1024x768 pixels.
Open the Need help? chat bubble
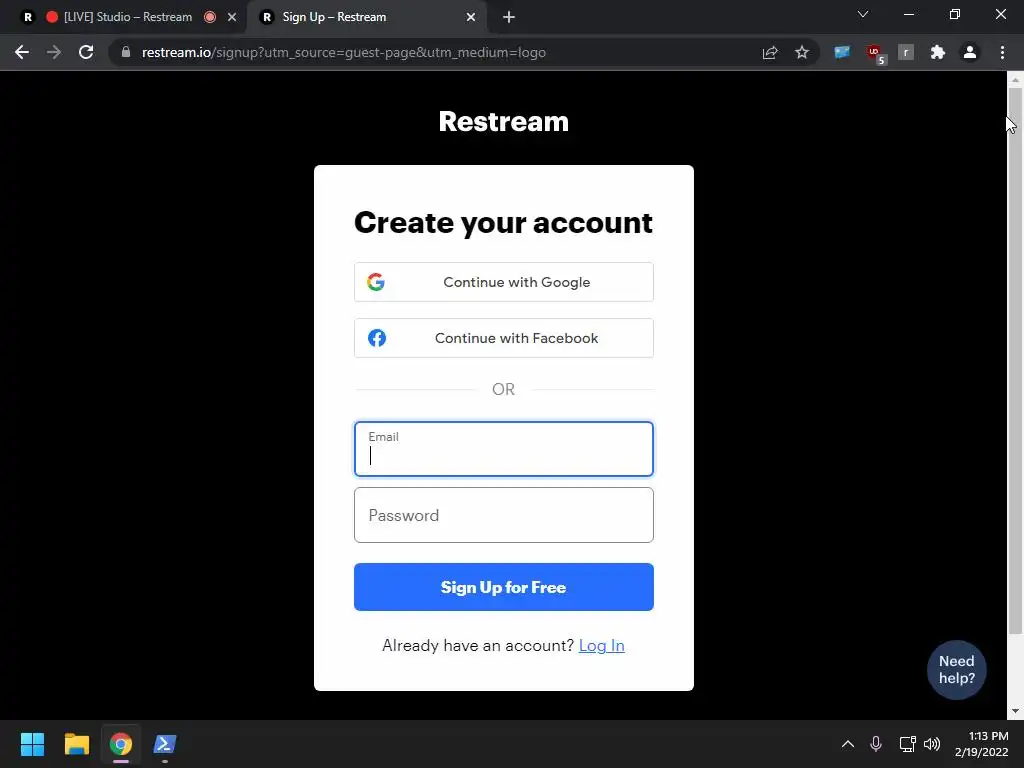pos(957,669)
